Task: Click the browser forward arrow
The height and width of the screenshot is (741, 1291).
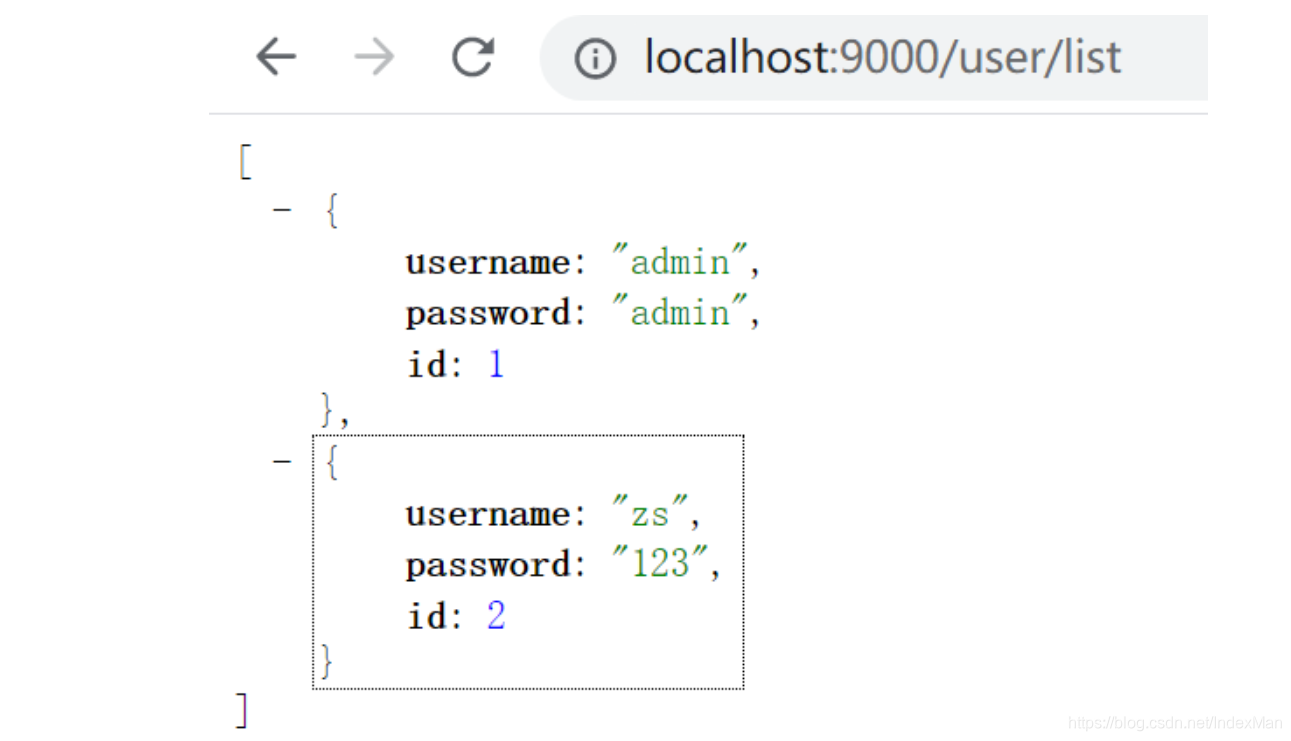Action: [x=374, y=57]
